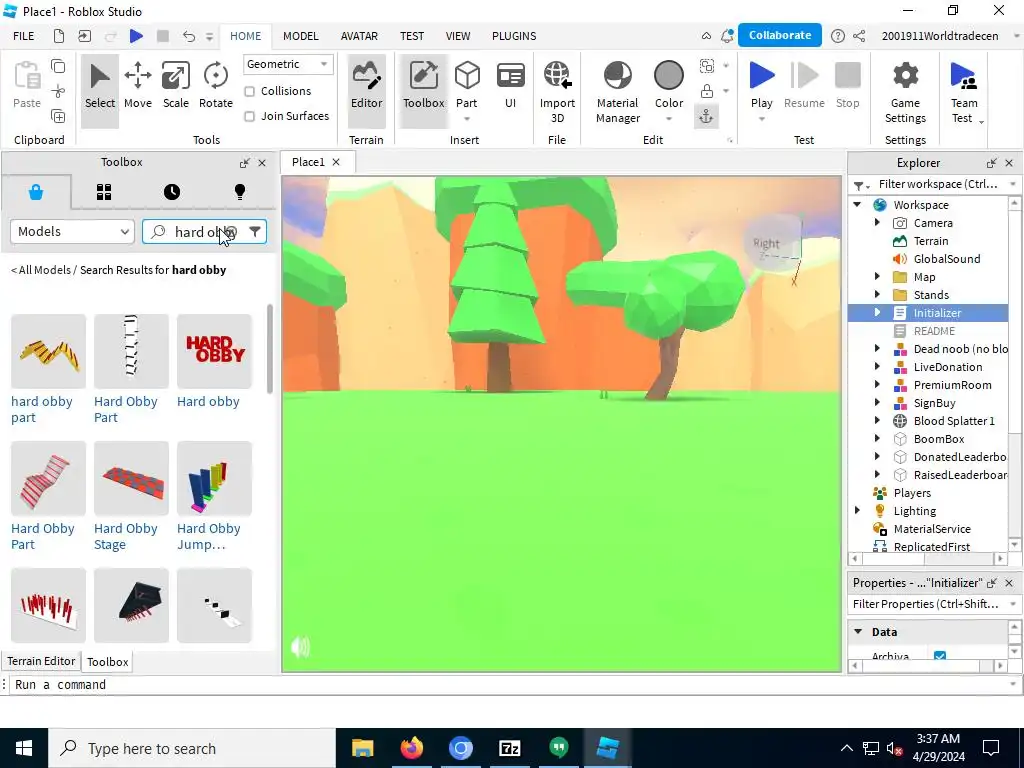Click the Filter Properties field
The height and width of the screenshot is (768, 1024).
(927, 604)
